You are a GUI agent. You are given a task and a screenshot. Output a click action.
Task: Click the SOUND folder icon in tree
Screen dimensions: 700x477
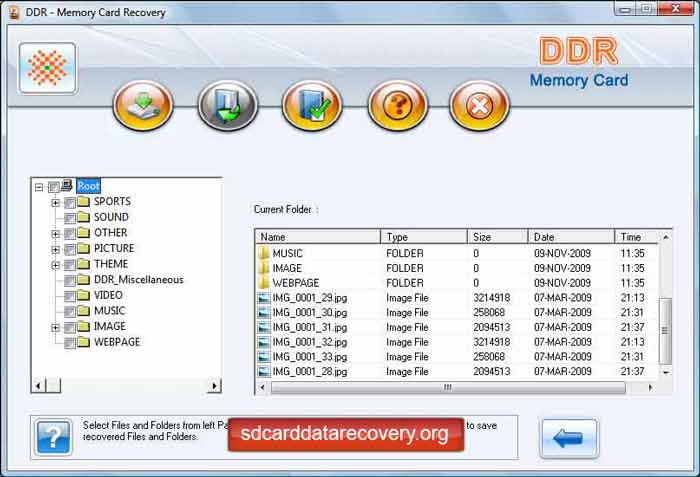[83, 217]
